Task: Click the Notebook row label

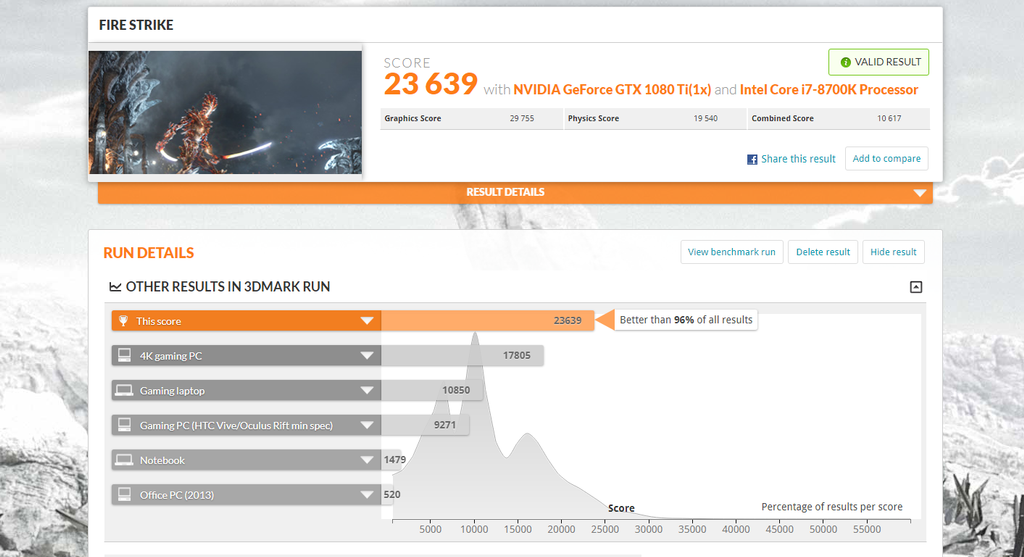Action: [162, 460]
